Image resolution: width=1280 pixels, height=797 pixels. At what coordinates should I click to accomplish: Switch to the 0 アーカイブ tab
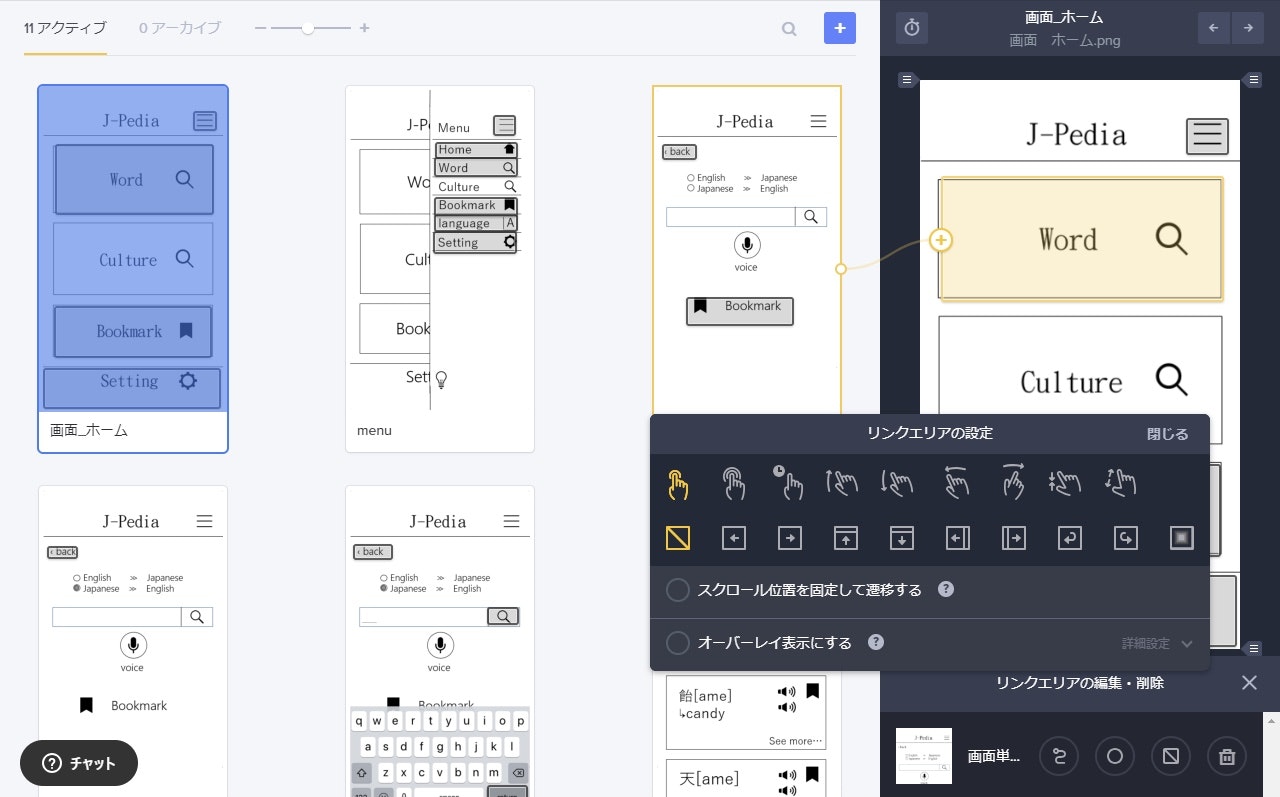tap(180, 28)
